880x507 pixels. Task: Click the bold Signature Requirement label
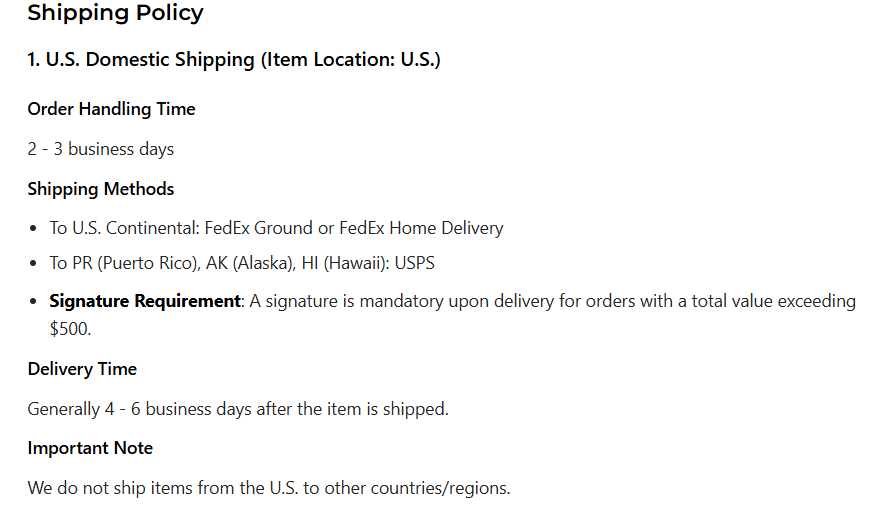click(x=145, y=301)
